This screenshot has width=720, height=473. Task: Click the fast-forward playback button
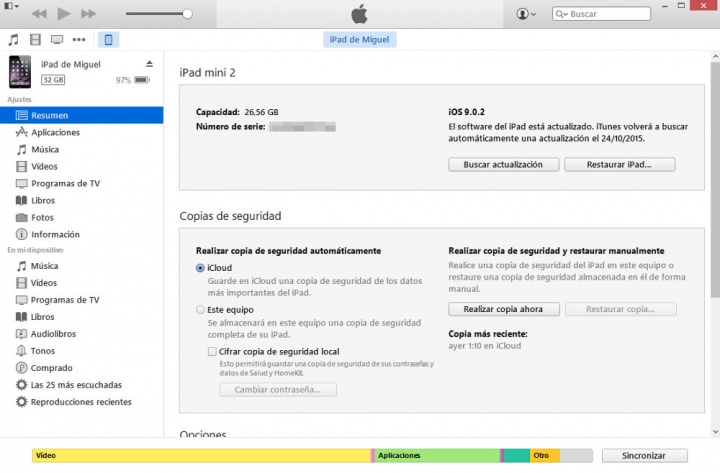[x=88, y=14]
